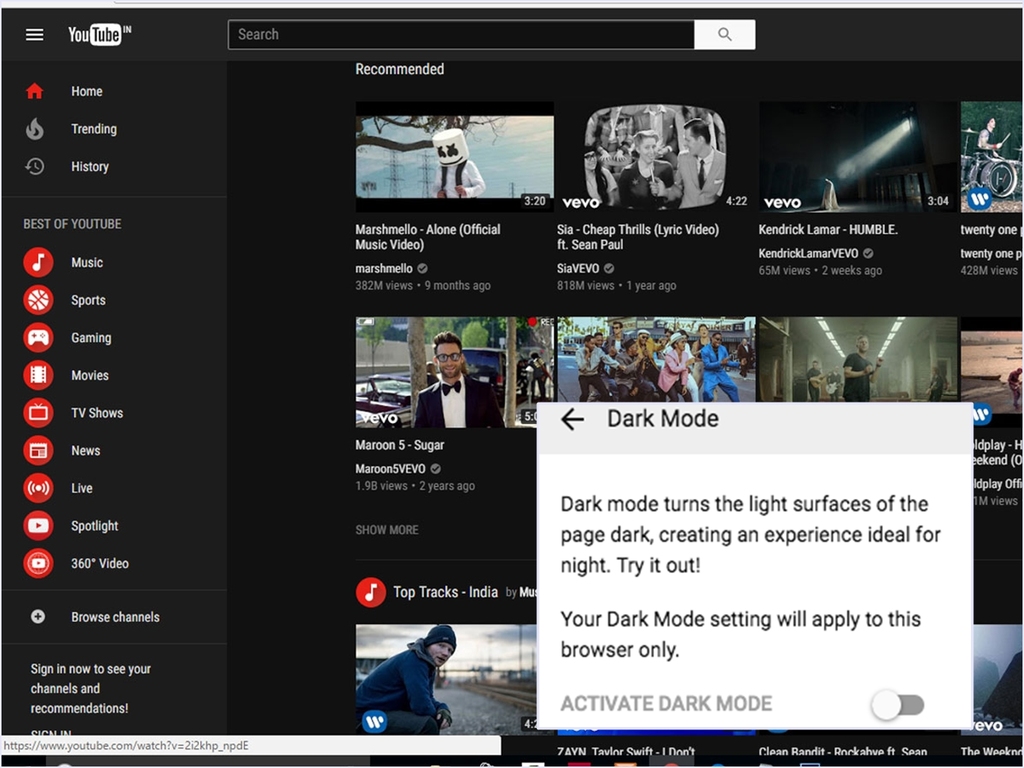
Task: Click in the Search input field
Action: coord(461,35)
